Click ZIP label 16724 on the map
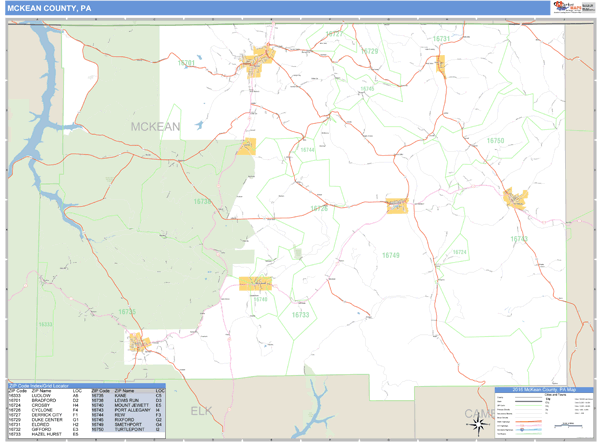Viewport: 600px width, 442px height. (460, 252)
